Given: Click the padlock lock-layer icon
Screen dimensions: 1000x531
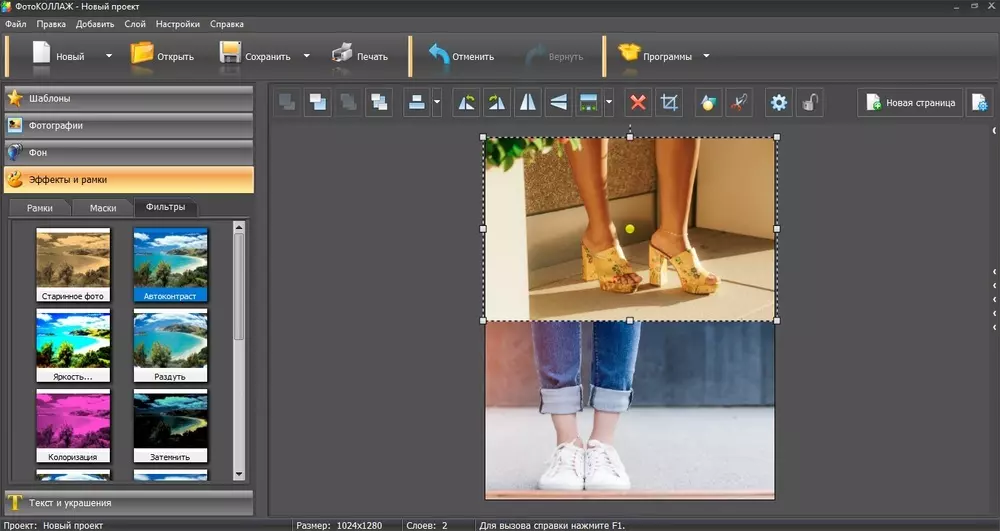Looking at the screenshot, I should tap(811, 102).
